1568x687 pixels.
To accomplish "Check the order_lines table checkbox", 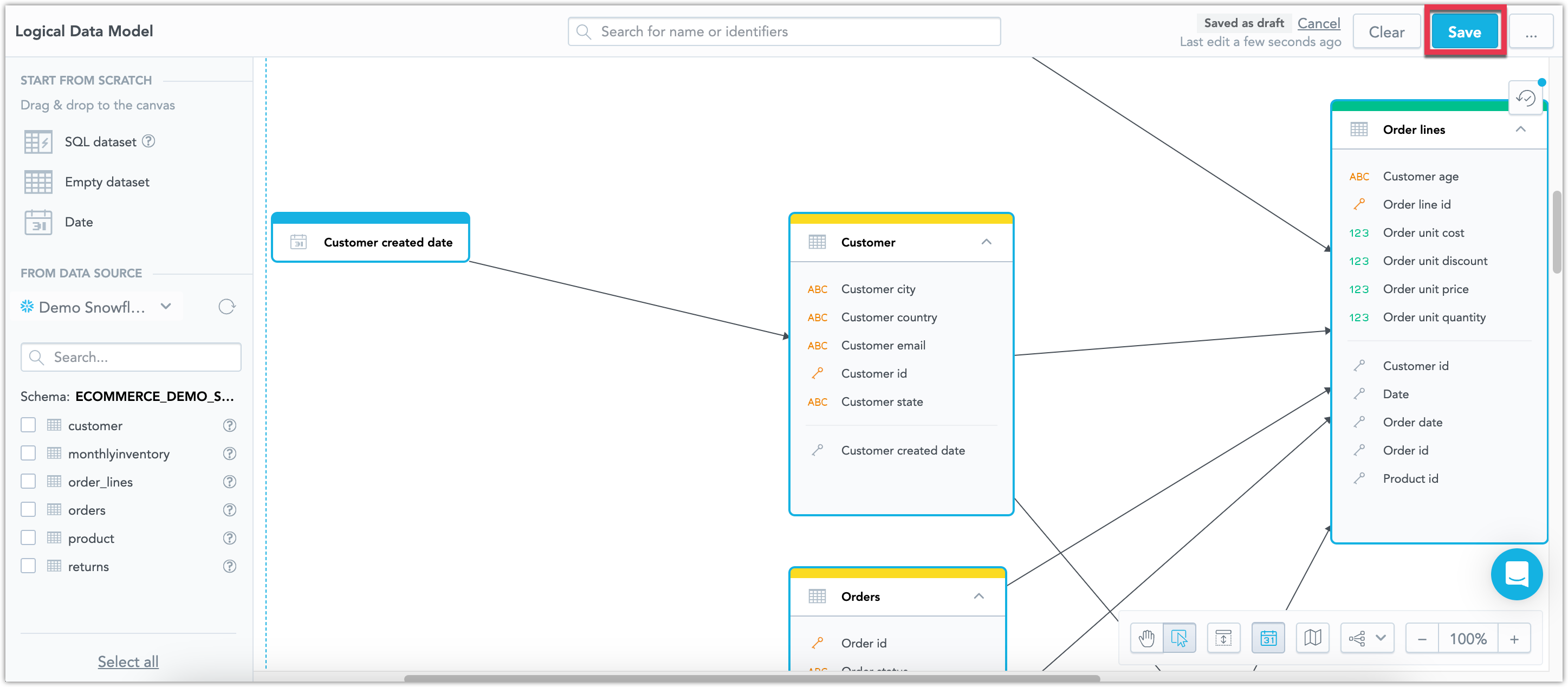I will click(28, 481).
